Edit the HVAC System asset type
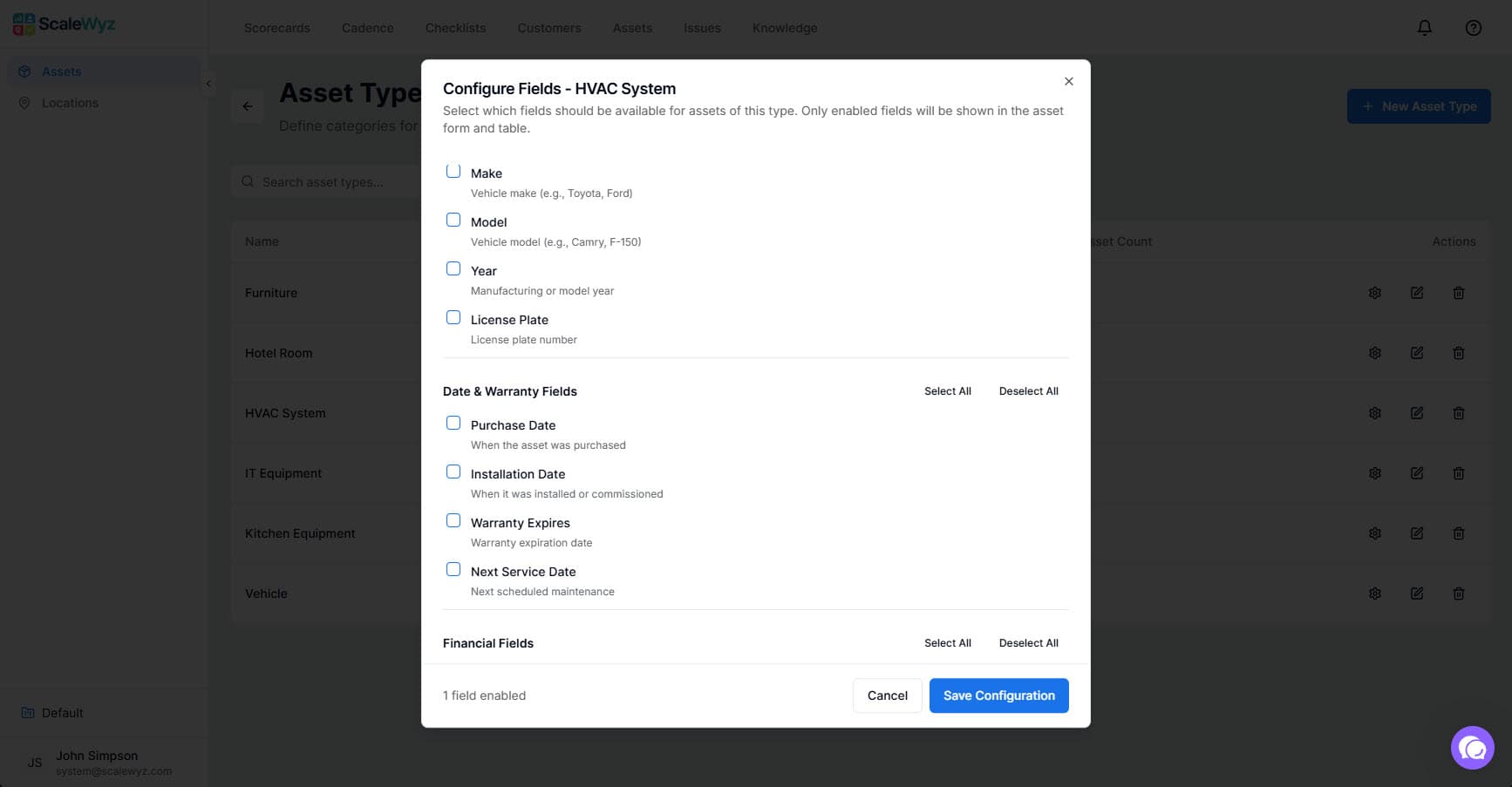This screenshot has width=1512, height=787. (1417, 412)
